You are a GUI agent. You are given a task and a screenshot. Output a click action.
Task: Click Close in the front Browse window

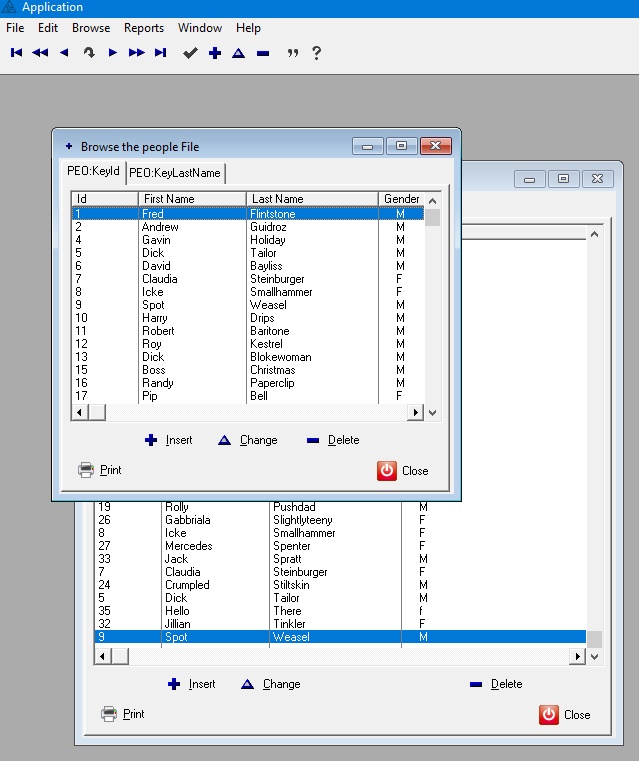pyautogui.click(x=403, y=470)
